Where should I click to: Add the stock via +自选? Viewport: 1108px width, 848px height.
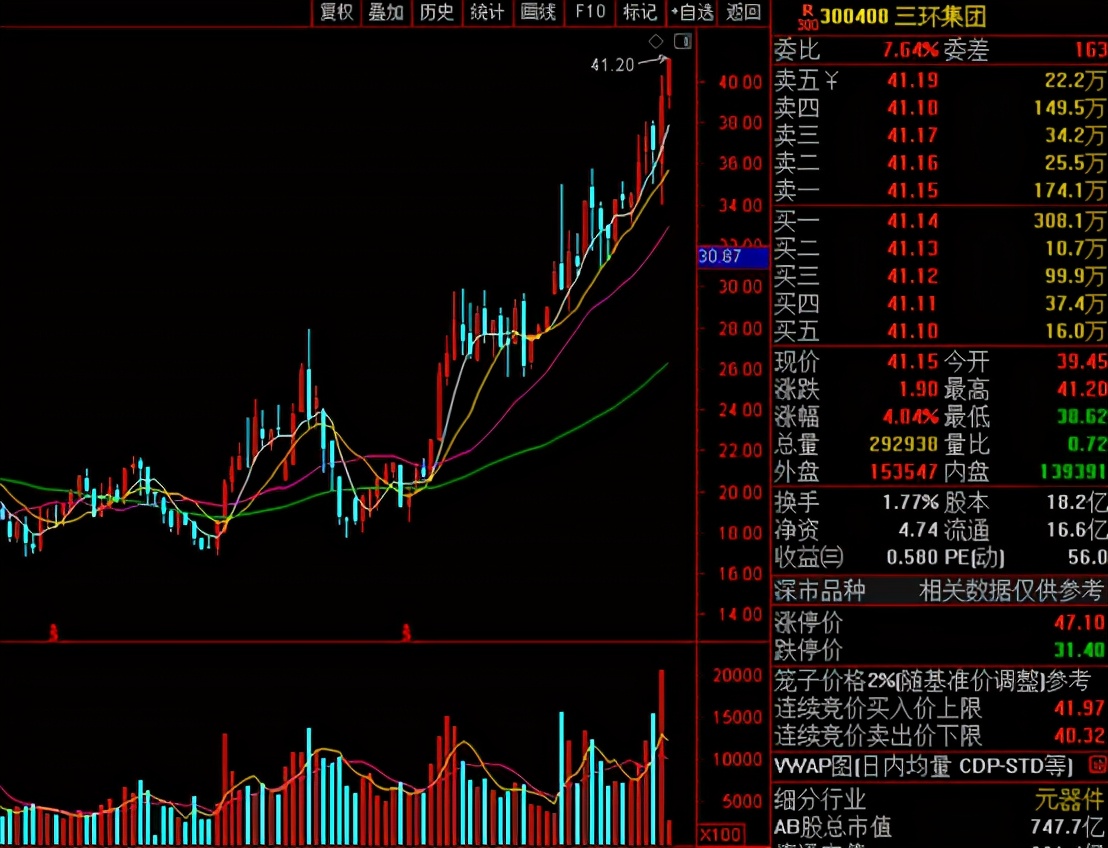[x=692, y=12]
